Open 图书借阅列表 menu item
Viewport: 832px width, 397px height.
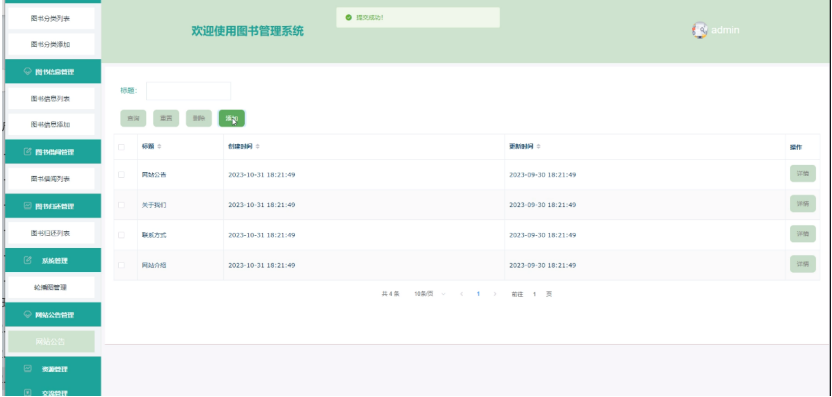[51, 179]
